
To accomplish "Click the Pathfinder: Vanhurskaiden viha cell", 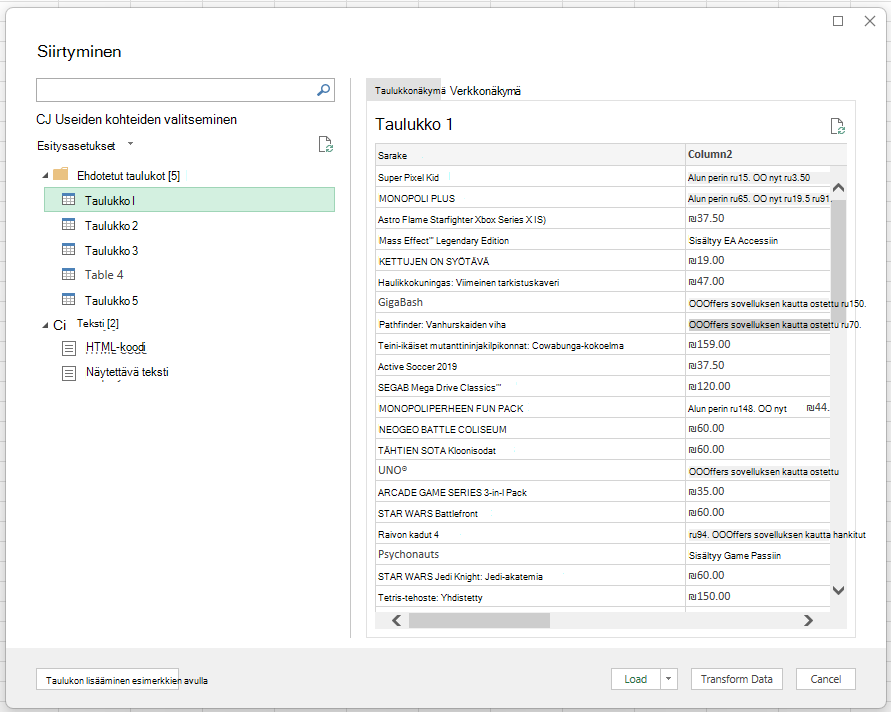I will click(530, 324).
